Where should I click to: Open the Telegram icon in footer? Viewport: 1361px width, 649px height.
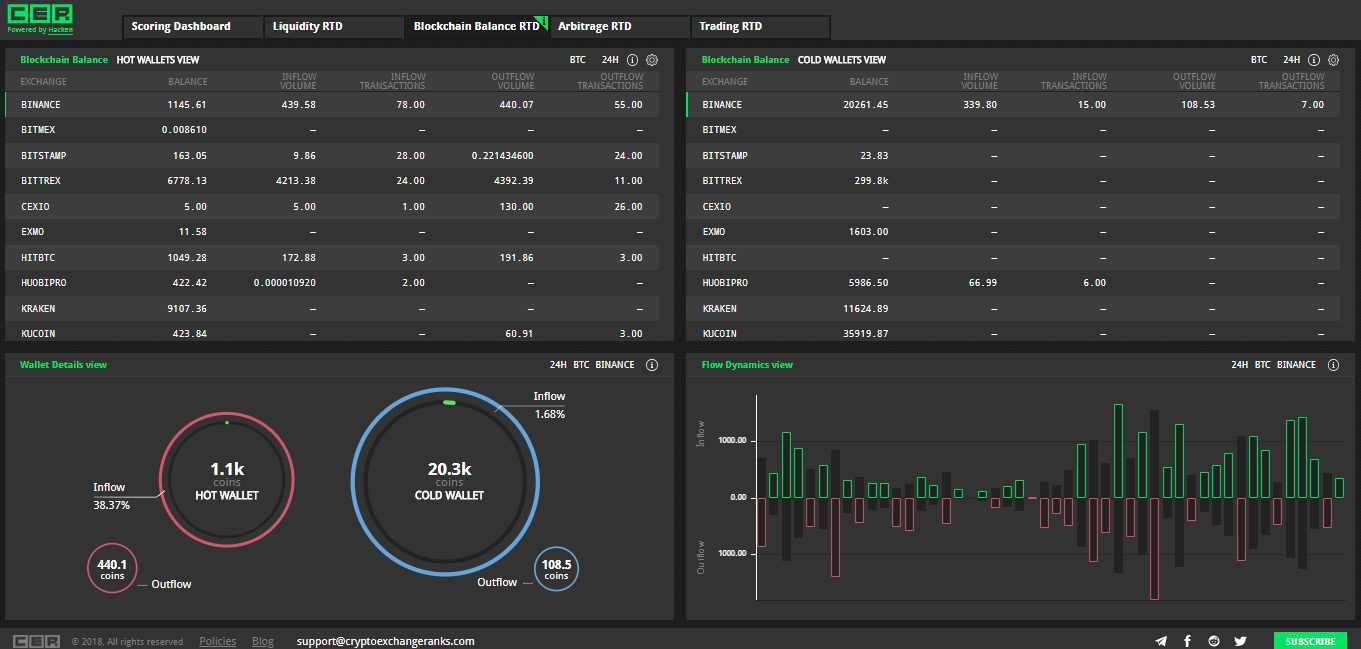[x=1161, y=641]
